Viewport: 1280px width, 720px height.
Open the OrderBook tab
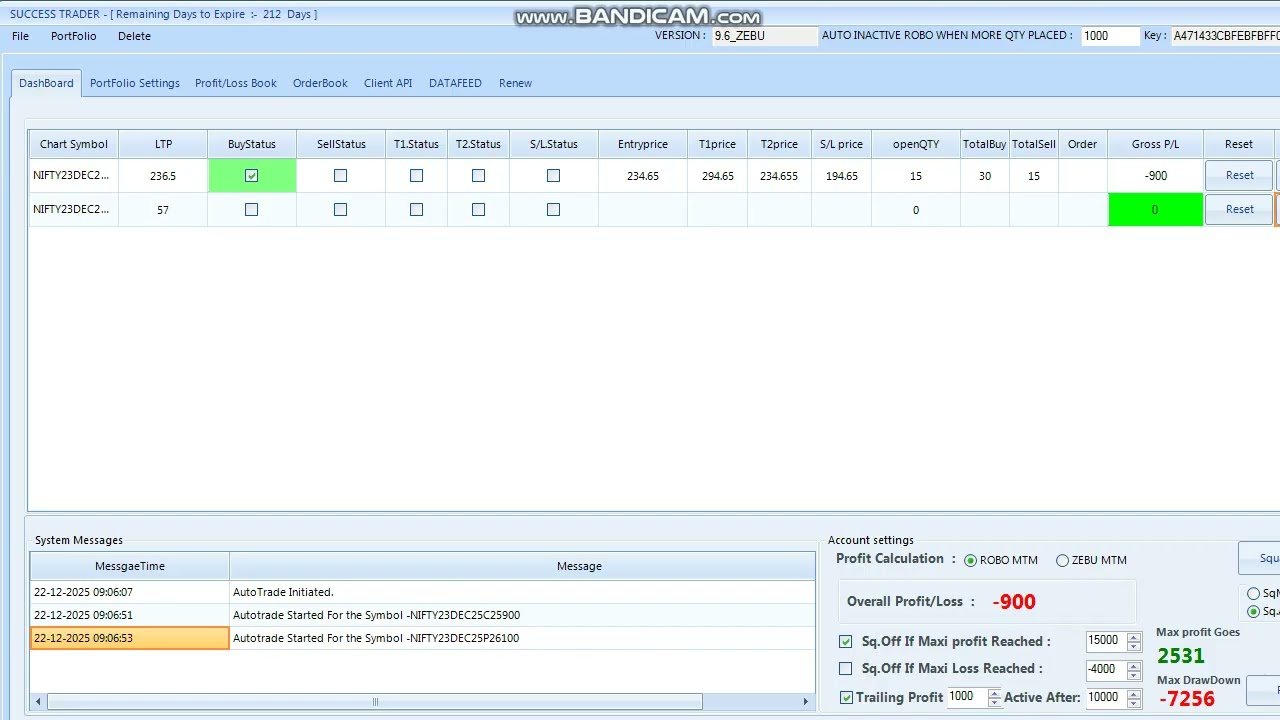319,83
